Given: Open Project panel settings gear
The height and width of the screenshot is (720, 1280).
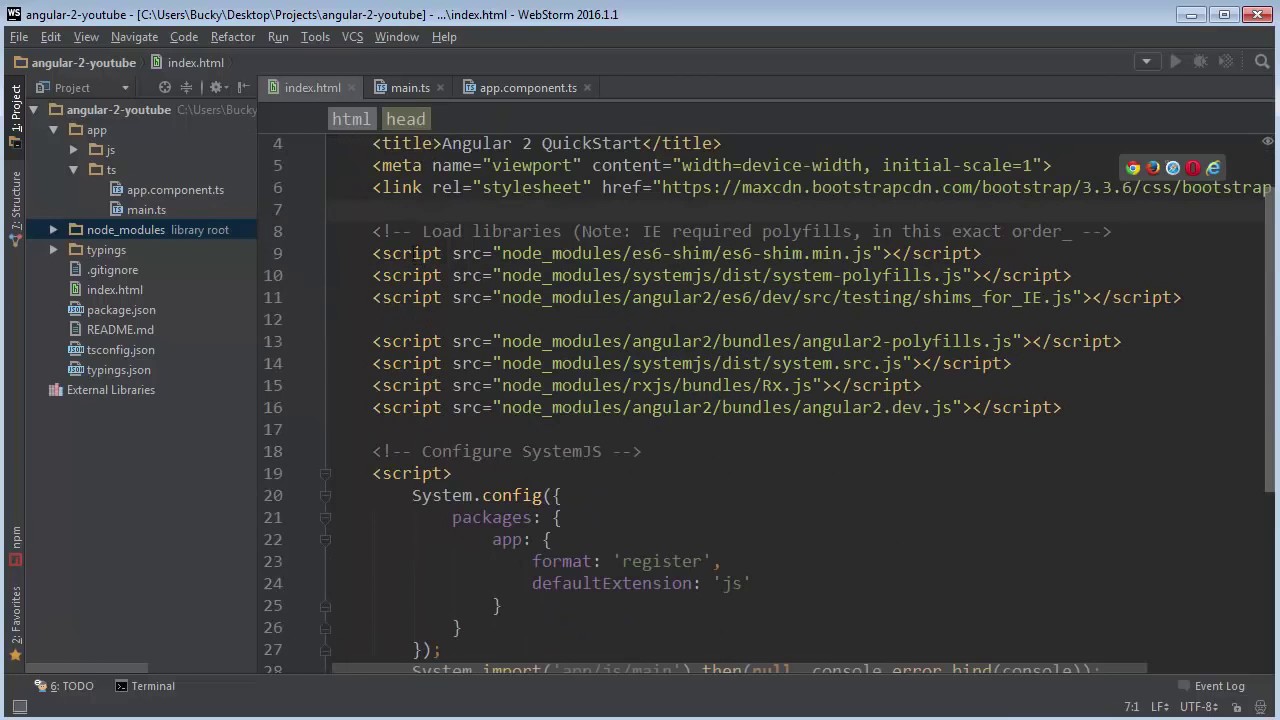Looking at the screenshot, I should [216, 87].
